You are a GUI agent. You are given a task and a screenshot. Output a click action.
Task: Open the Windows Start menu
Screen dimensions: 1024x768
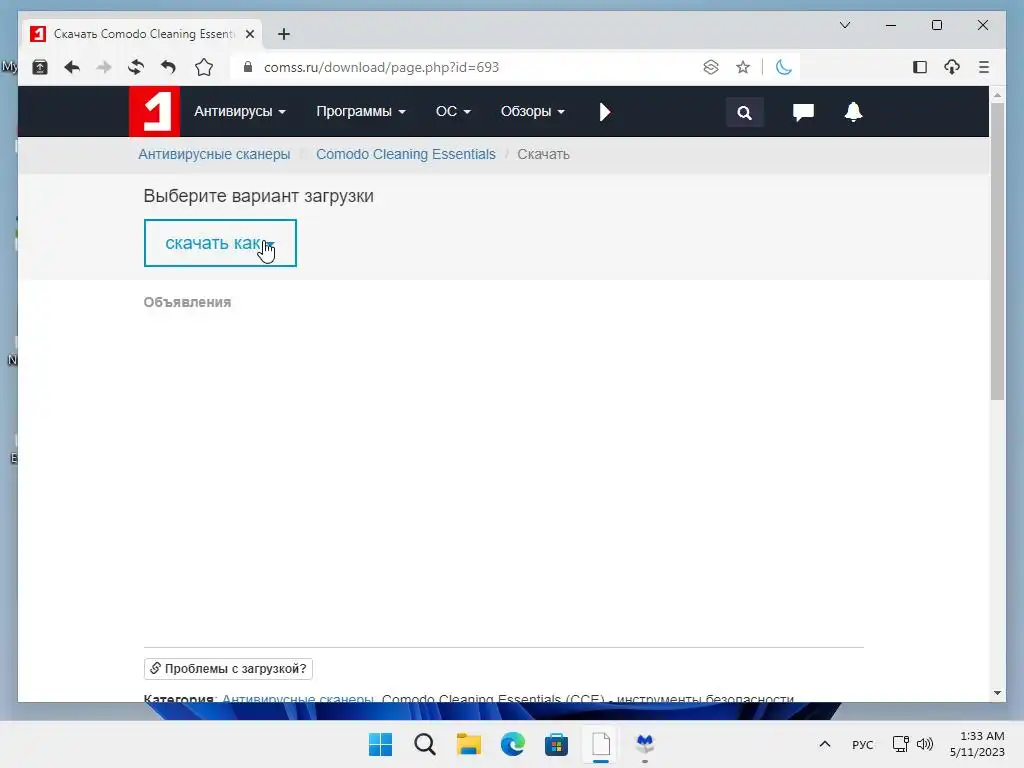pos(381,744)
